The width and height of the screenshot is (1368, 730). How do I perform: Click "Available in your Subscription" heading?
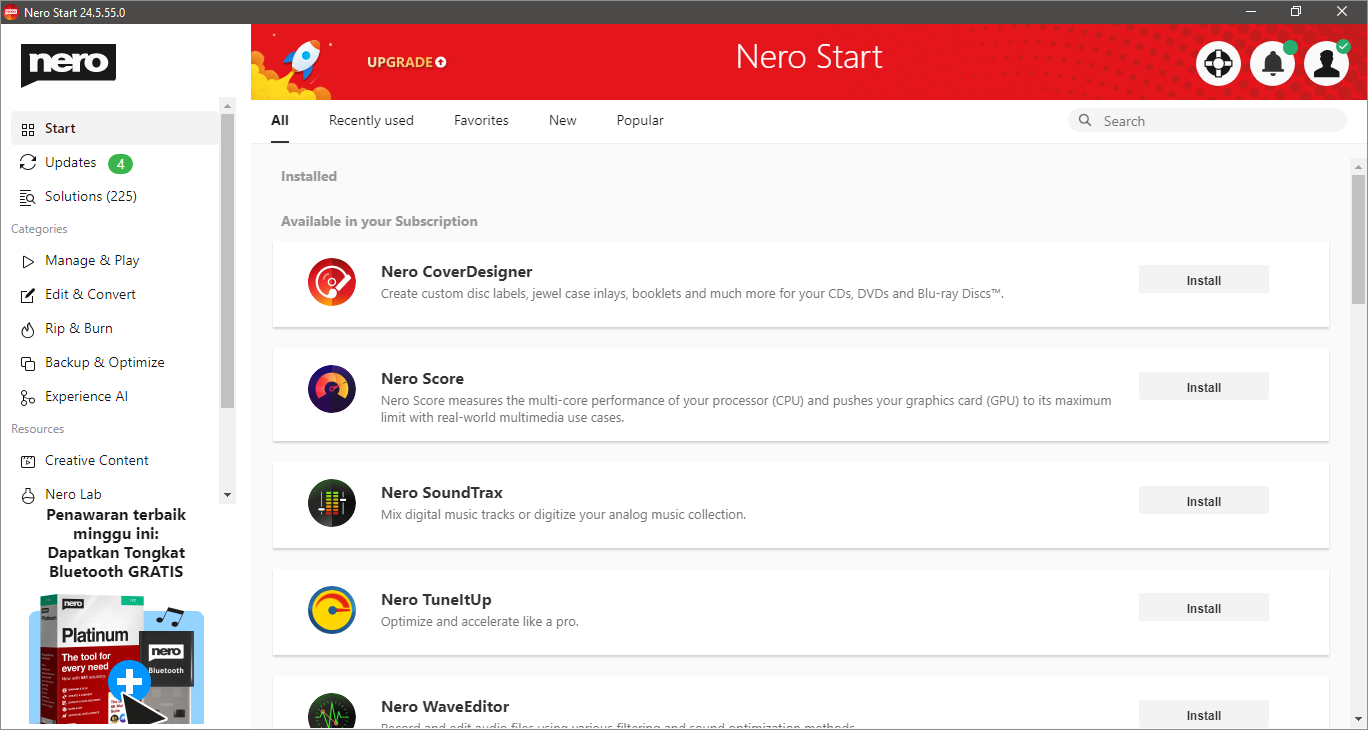pos(379,221)
